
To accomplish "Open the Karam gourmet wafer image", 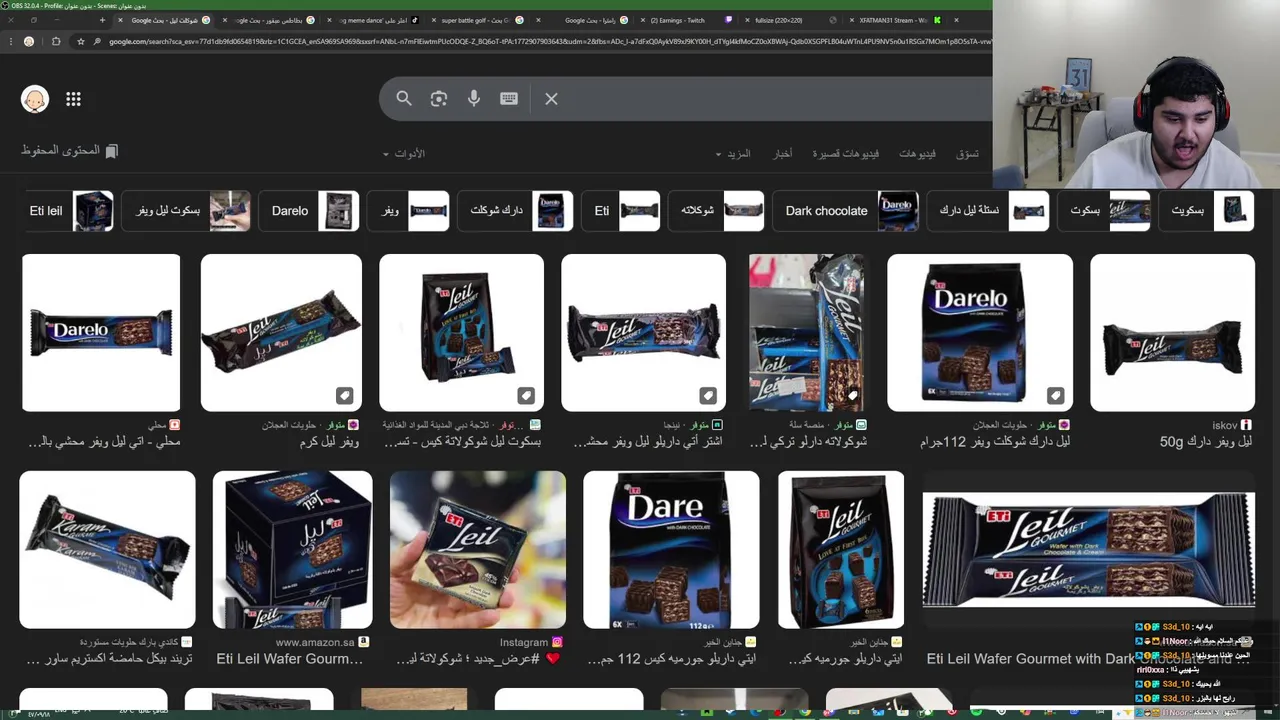I will [x=107, y=550].
